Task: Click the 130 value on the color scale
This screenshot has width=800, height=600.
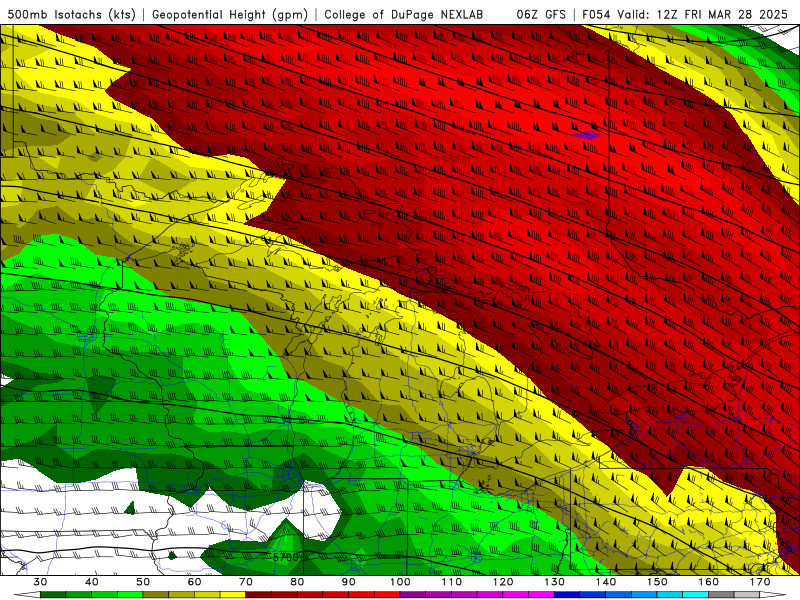Action: (x=555, y=582)
